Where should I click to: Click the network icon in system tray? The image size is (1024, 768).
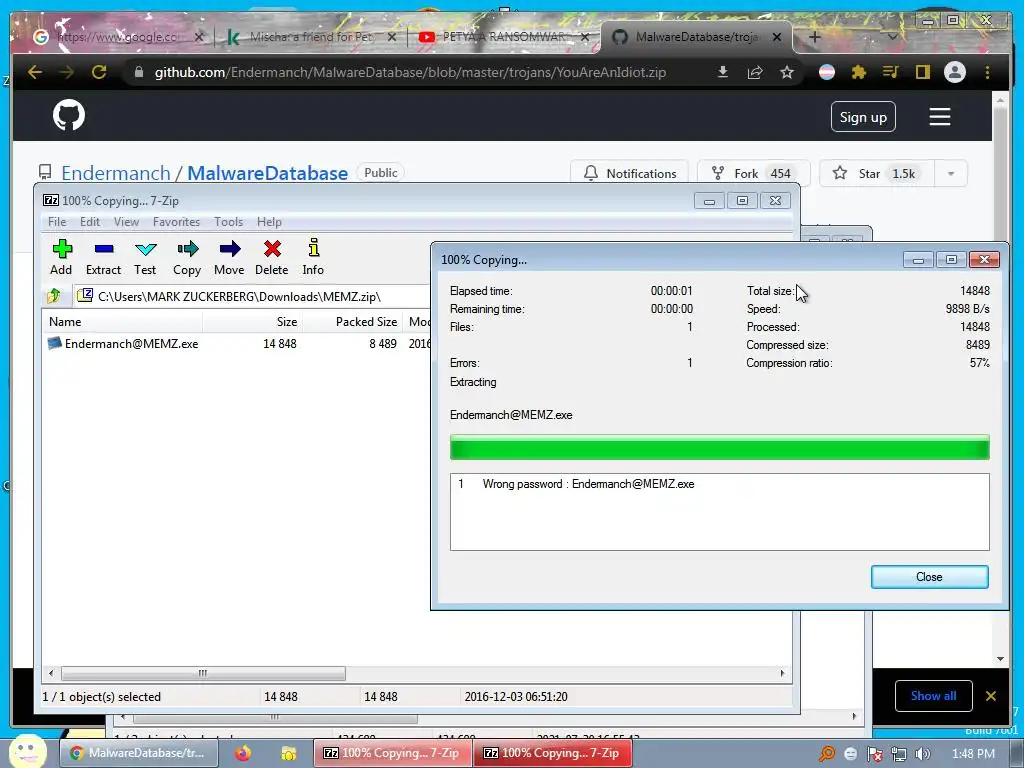[899, 754]
